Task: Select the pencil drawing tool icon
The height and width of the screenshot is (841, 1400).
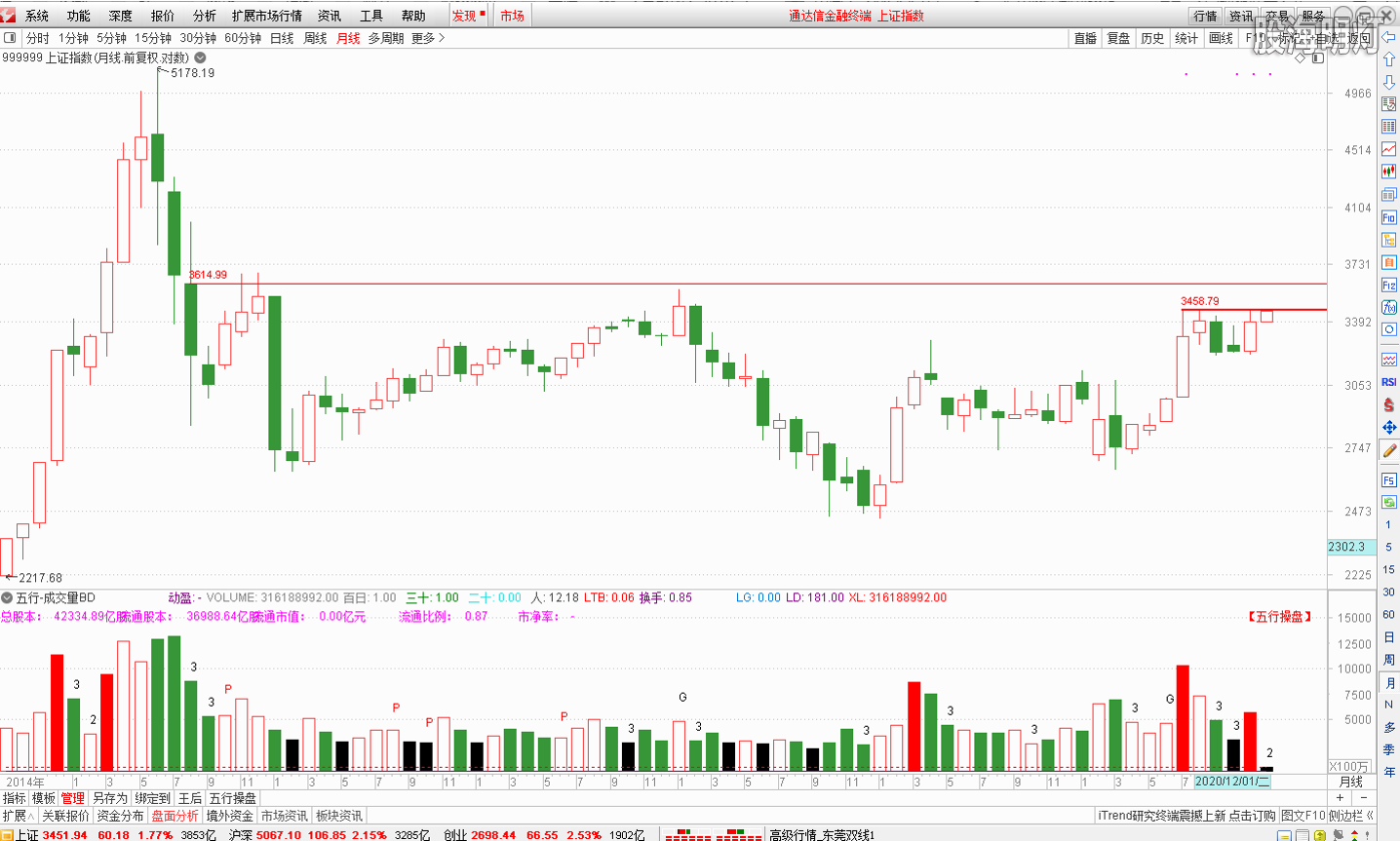Action: tap(1389, 450)
